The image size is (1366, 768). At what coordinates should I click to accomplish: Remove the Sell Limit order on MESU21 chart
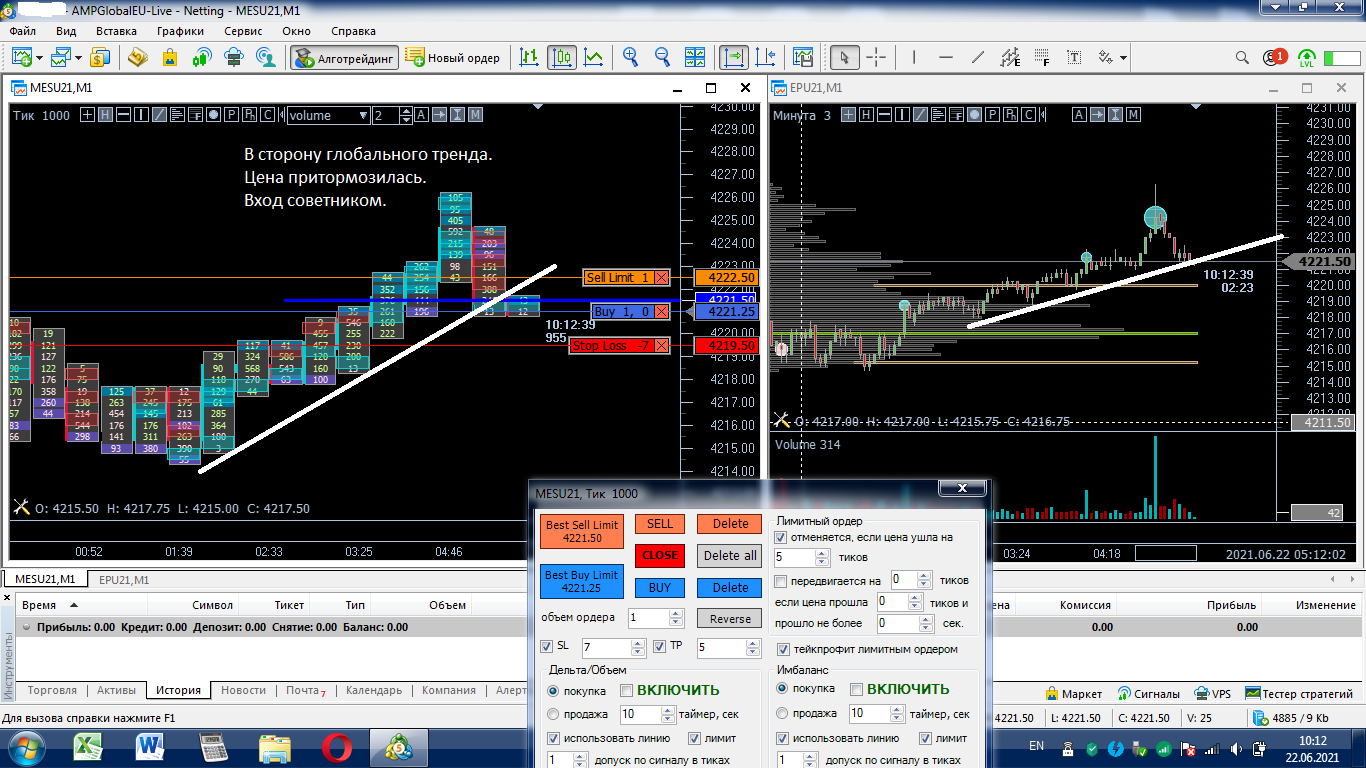[x=661, y=278]
